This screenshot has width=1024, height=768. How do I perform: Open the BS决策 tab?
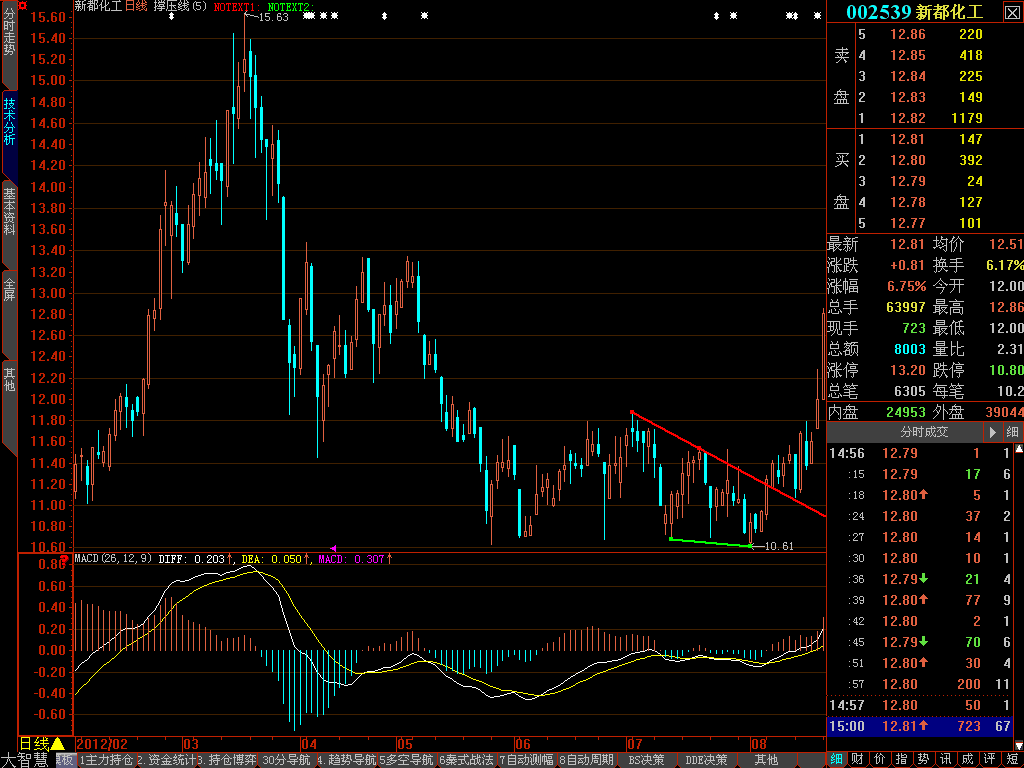647,760
